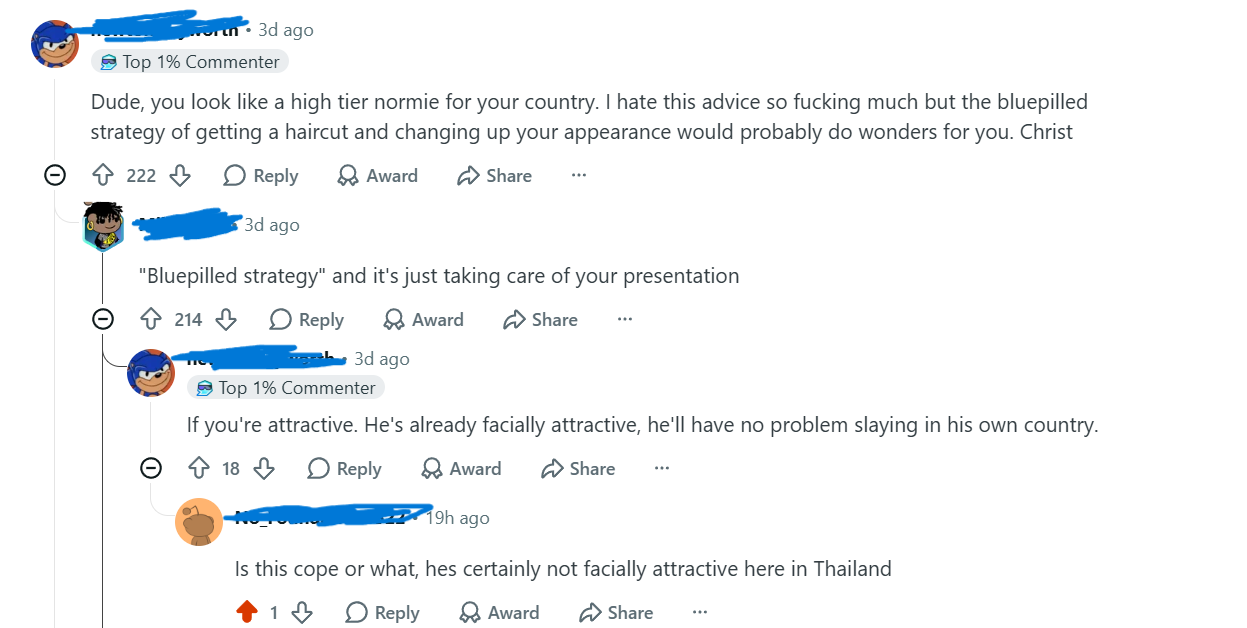Award the "Bluepilled strategy" comment
Viewport: 1247px width, 628px height.
(x=424, y=320)
